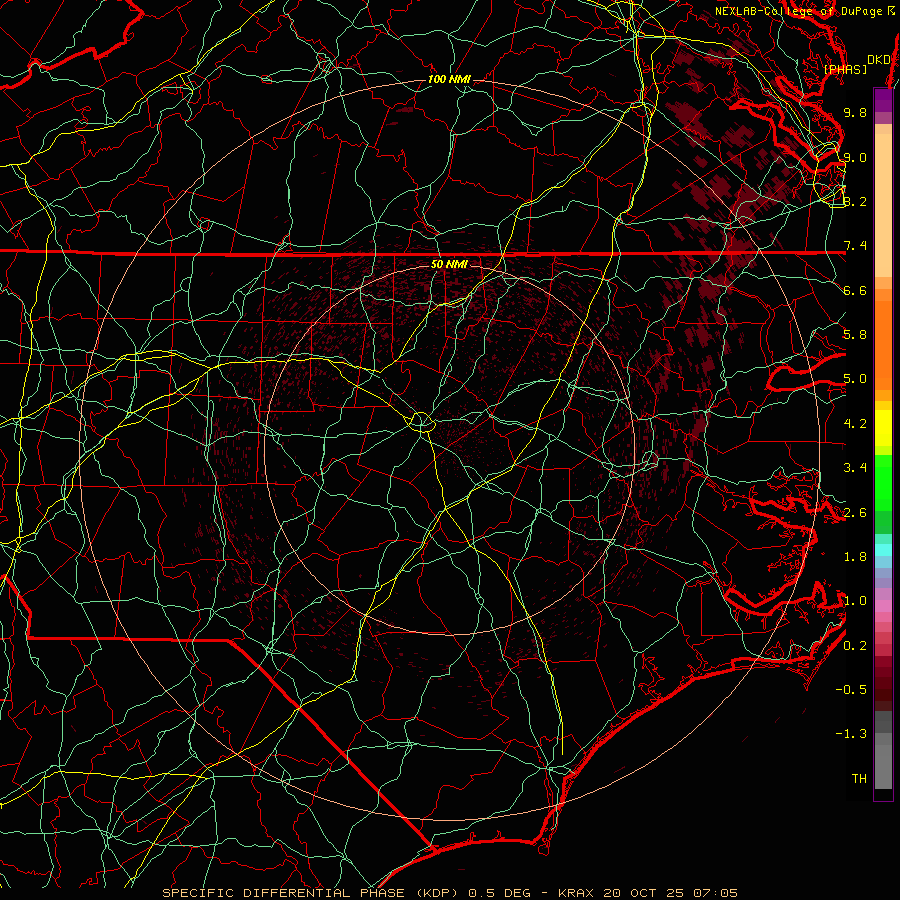Pick the gray segment at the bottom of the color bar
The image size is (900, 900).
[x=883, y=766]
